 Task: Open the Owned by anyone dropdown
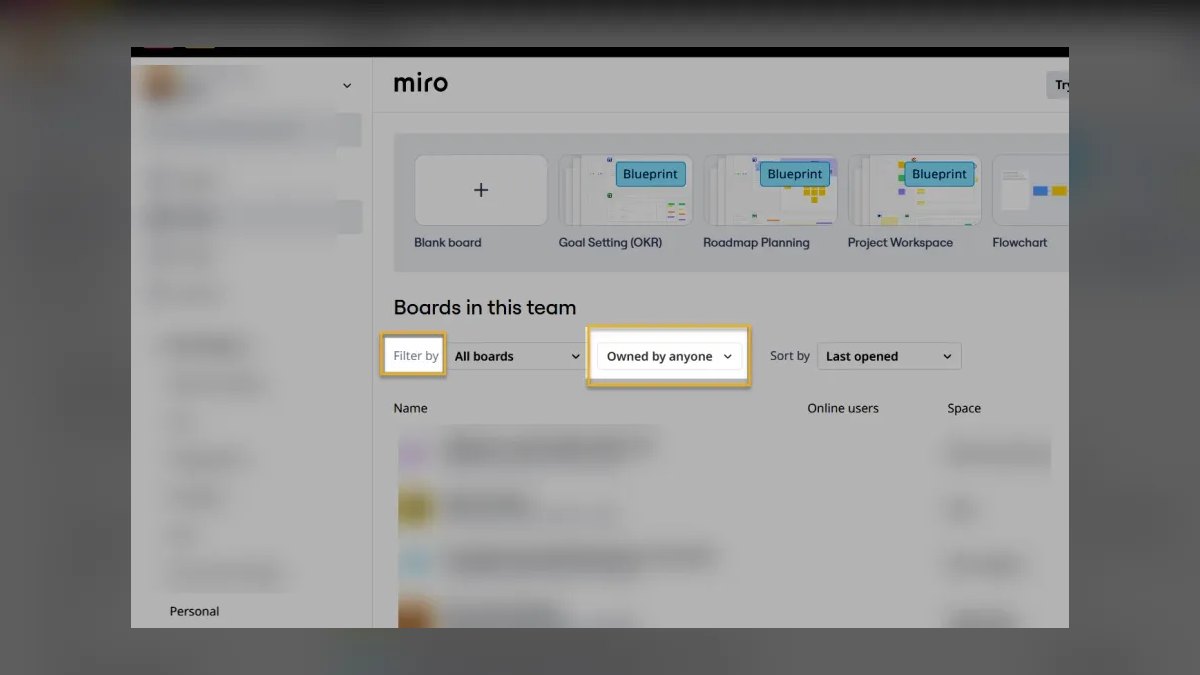click(x=670, y=356)
